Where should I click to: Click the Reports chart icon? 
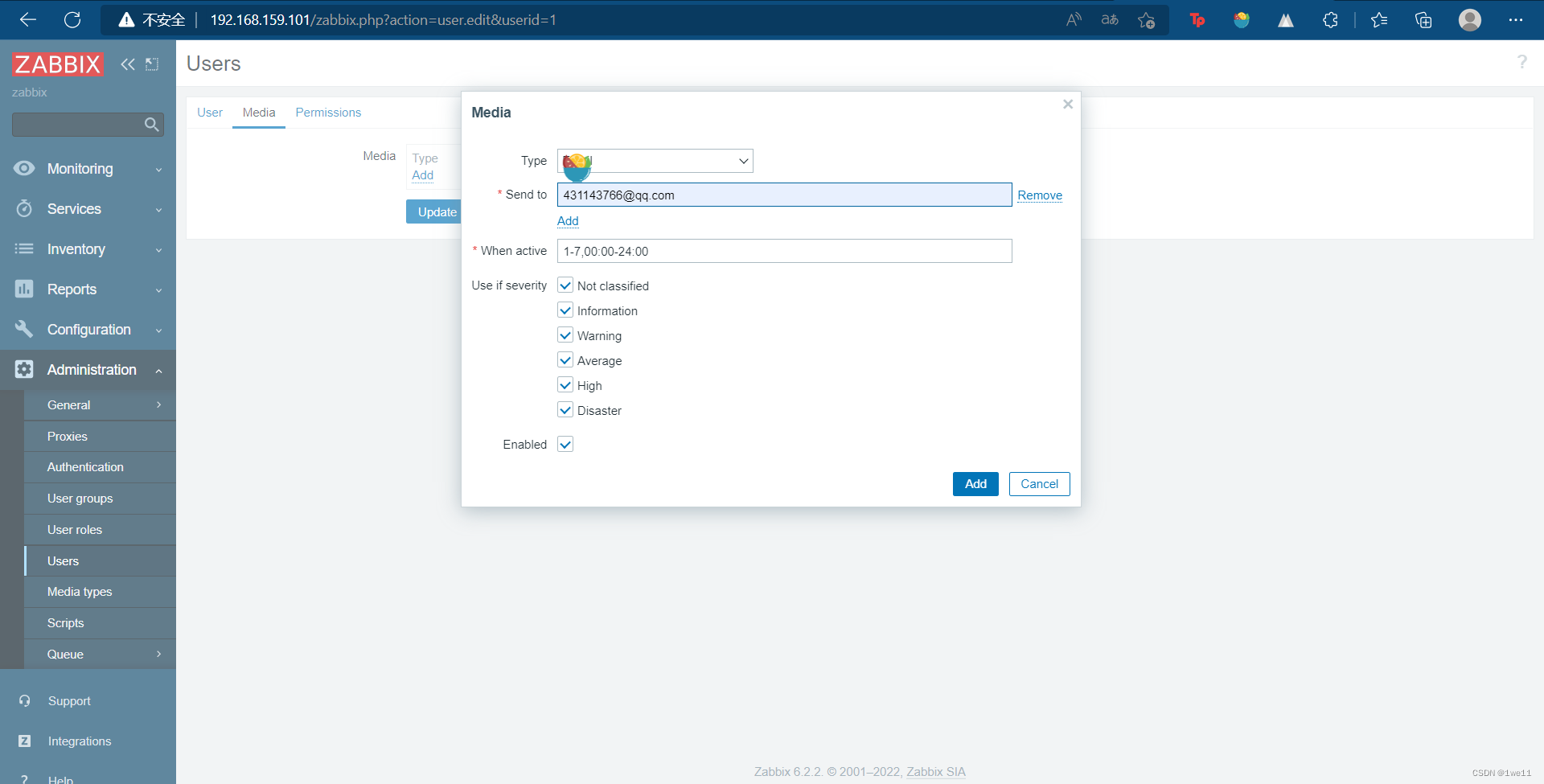click(24, 289)
